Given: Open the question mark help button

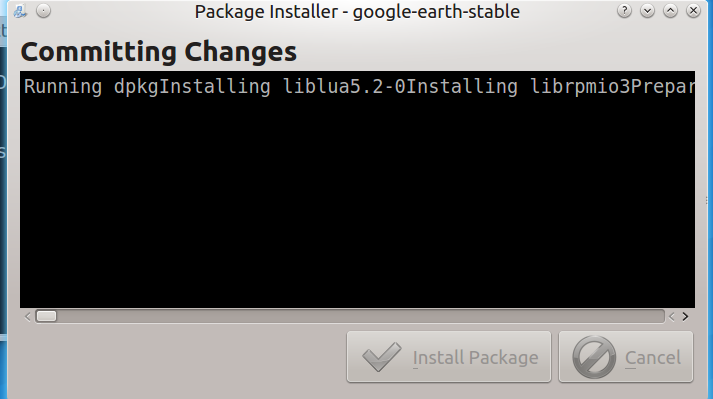Looking at the screenshot, I should tap(624, 11).
